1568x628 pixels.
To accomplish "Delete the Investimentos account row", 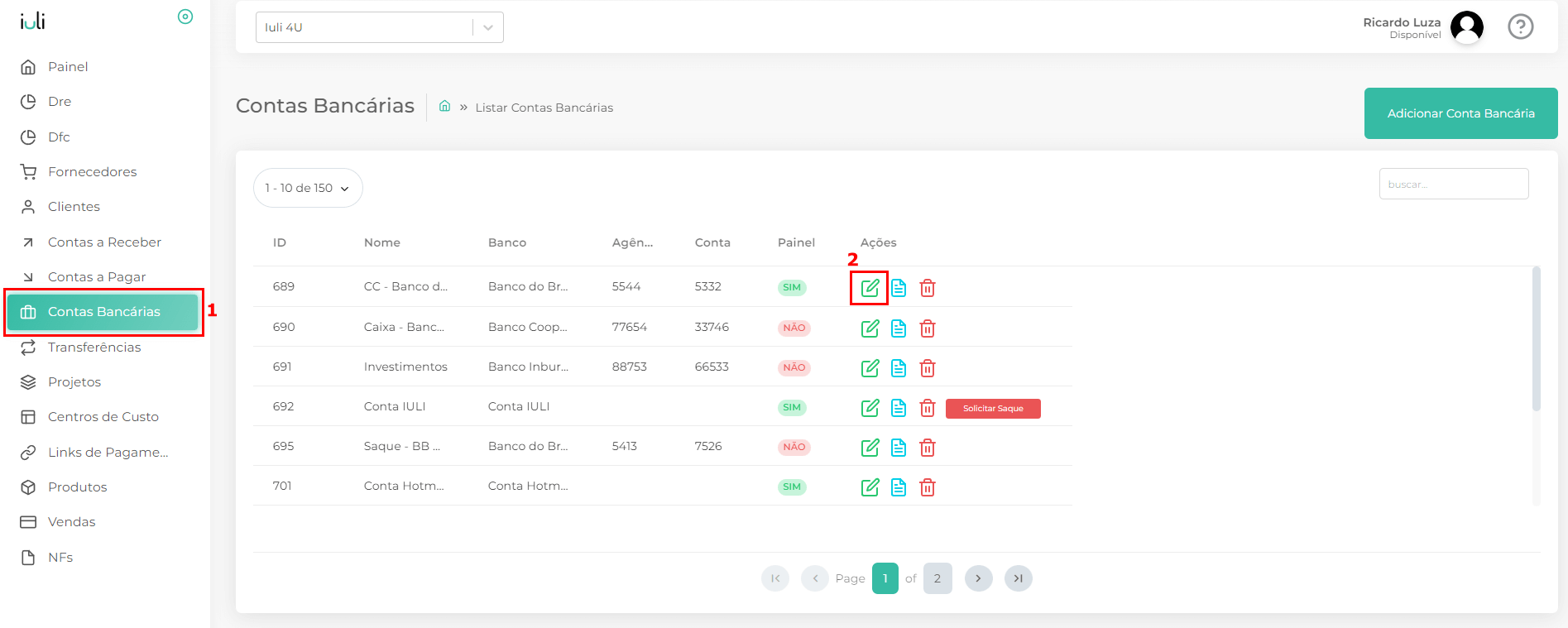I will tap(928, 368).
